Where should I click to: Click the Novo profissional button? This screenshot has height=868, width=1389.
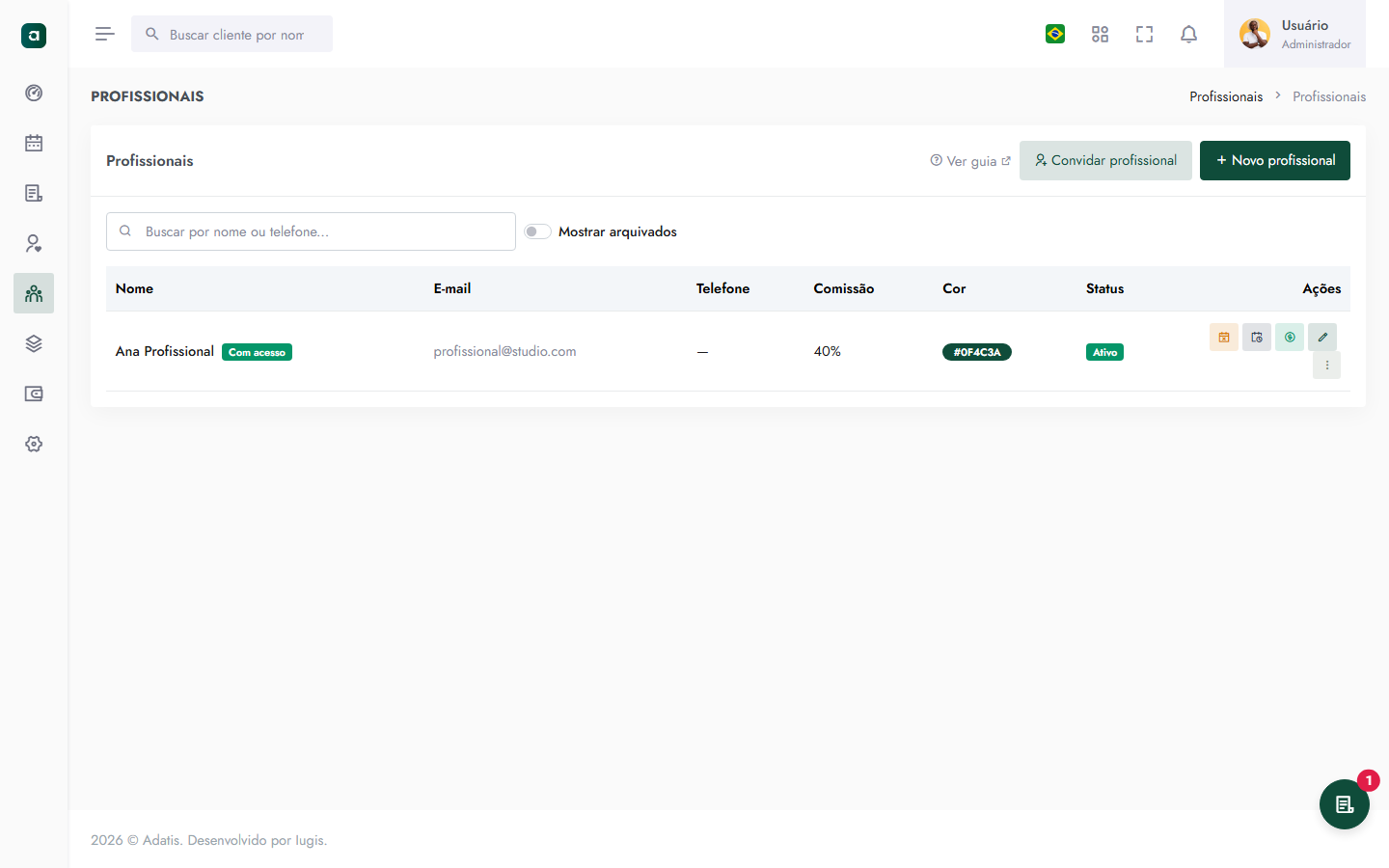click(x=1275, y=160)
